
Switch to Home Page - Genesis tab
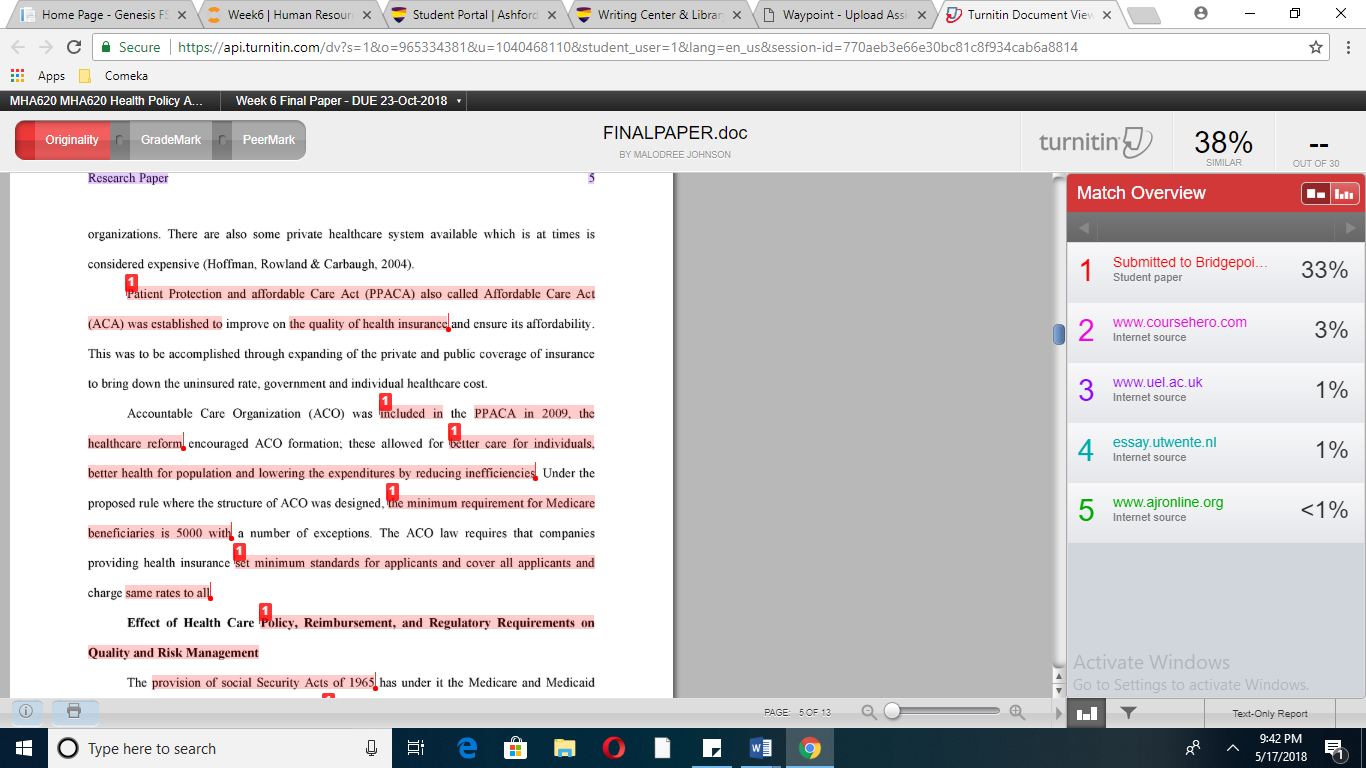(105, 15)
